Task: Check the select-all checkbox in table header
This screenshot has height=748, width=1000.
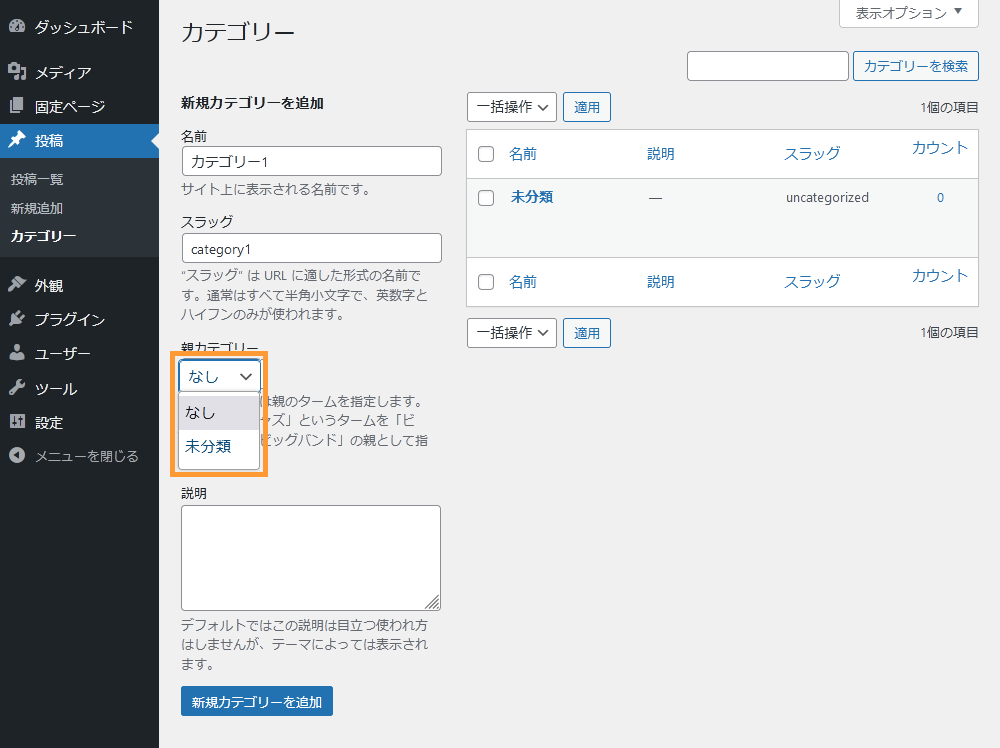Action: pyautogui.click(x=486, y=153)
